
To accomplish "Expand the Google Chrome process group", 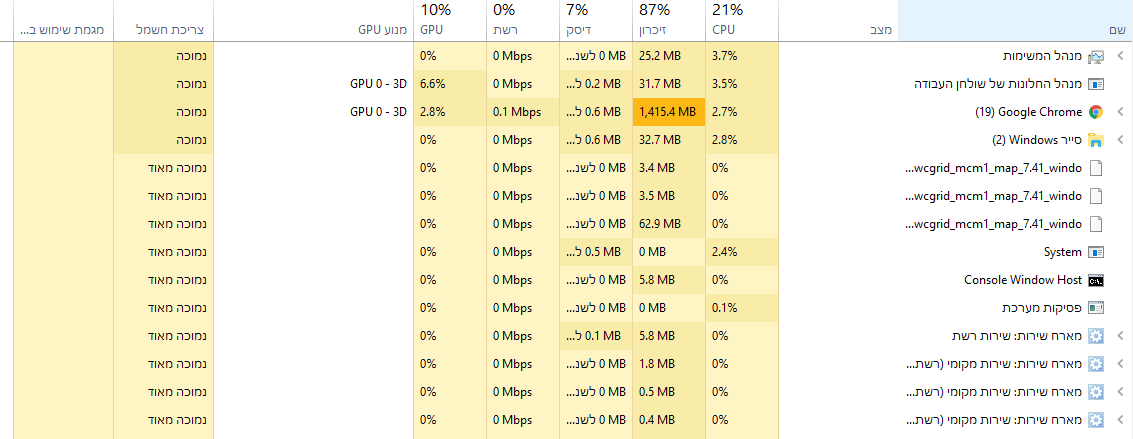I will pos(1119,112).
